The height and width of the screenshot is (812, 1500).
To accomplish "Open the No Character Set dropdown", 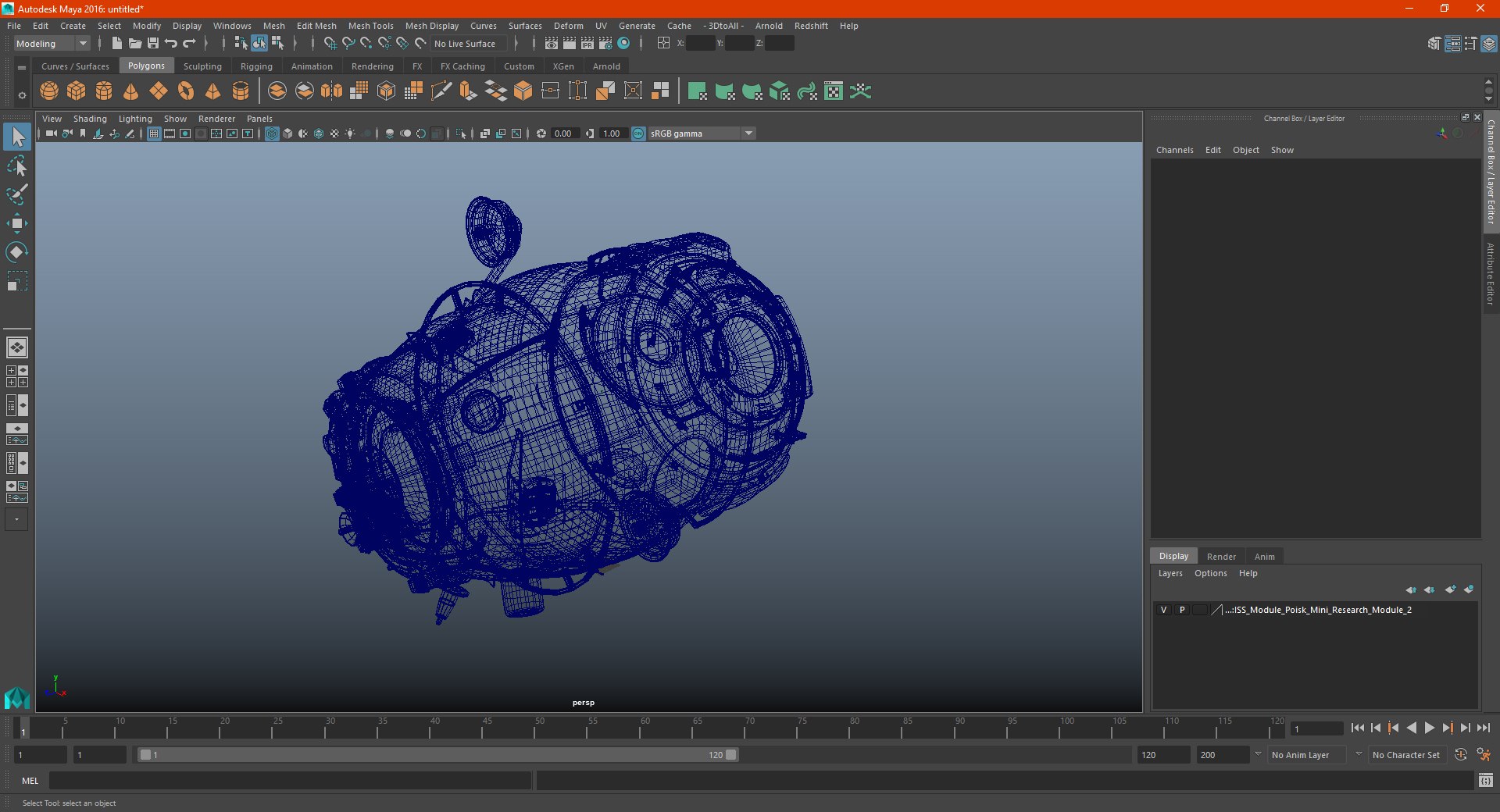I will 1406,755.
